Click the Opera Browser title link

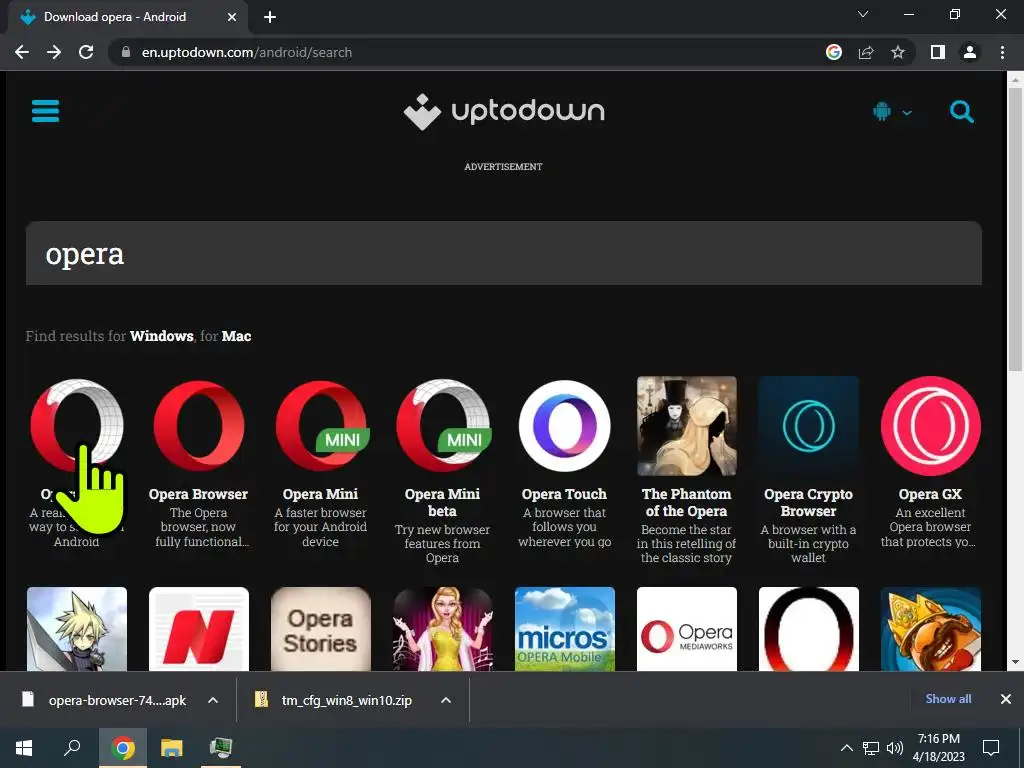coord(199,494)
